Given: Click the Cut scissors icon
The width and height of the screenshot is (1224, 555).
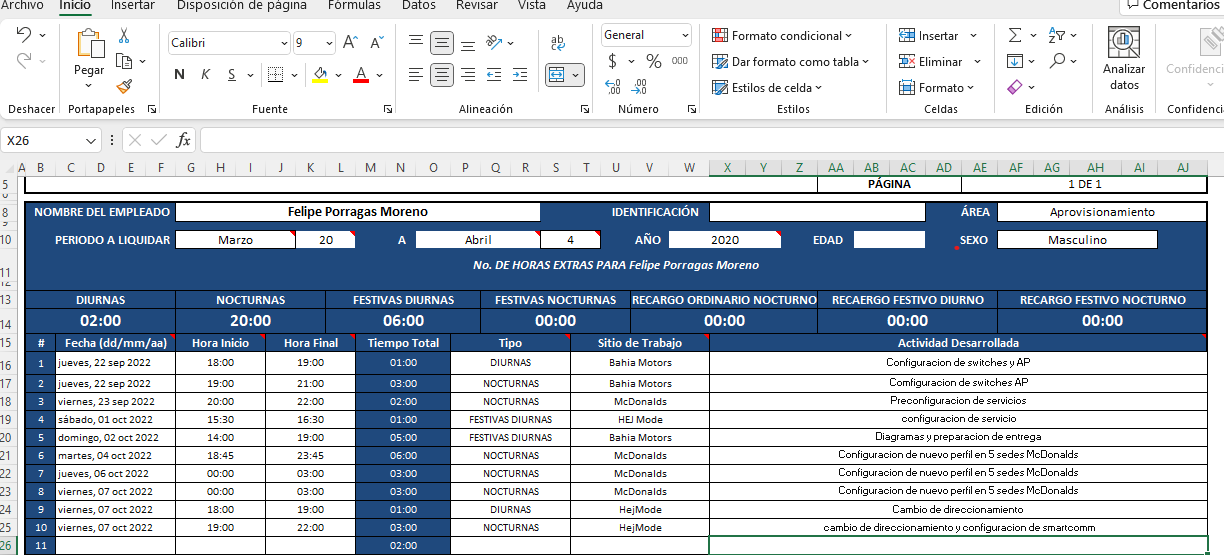Looking at the screenshot, I should [x=124, y=36].
